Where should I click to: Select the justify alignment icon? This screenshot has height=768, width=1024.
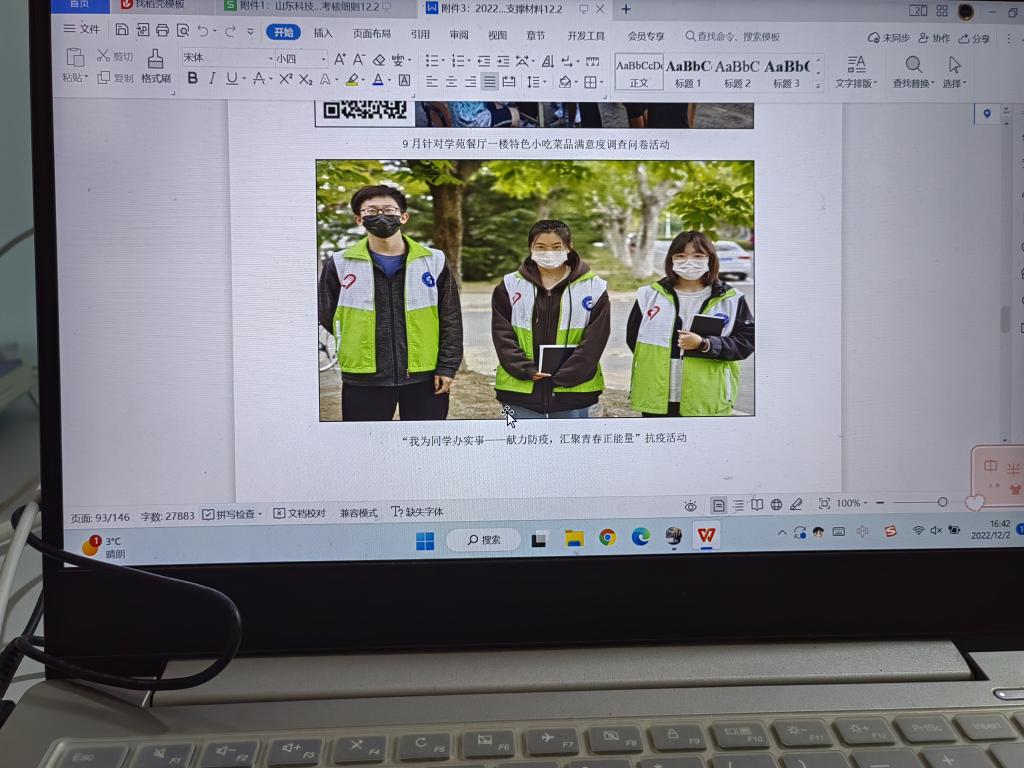(489, 82)
